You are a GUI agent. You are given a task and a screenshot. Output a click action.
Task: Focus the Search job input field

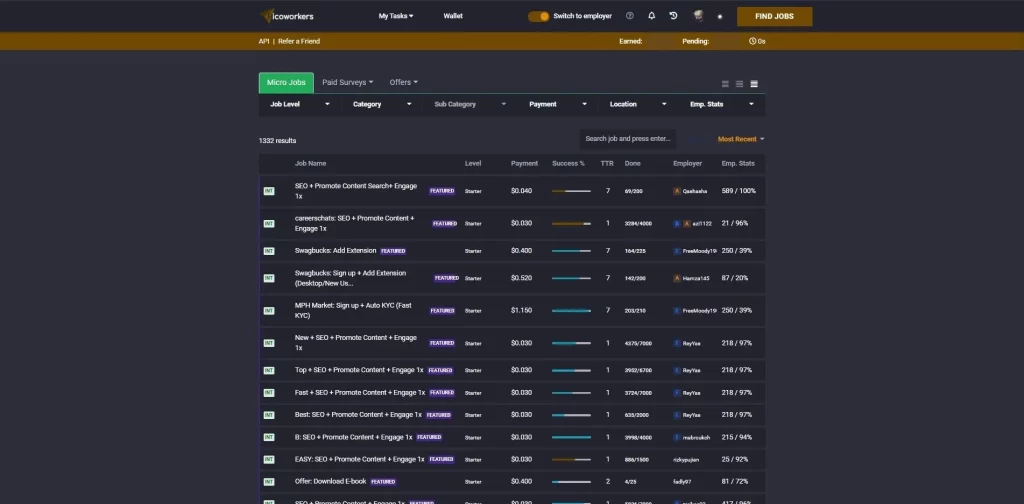628,139
